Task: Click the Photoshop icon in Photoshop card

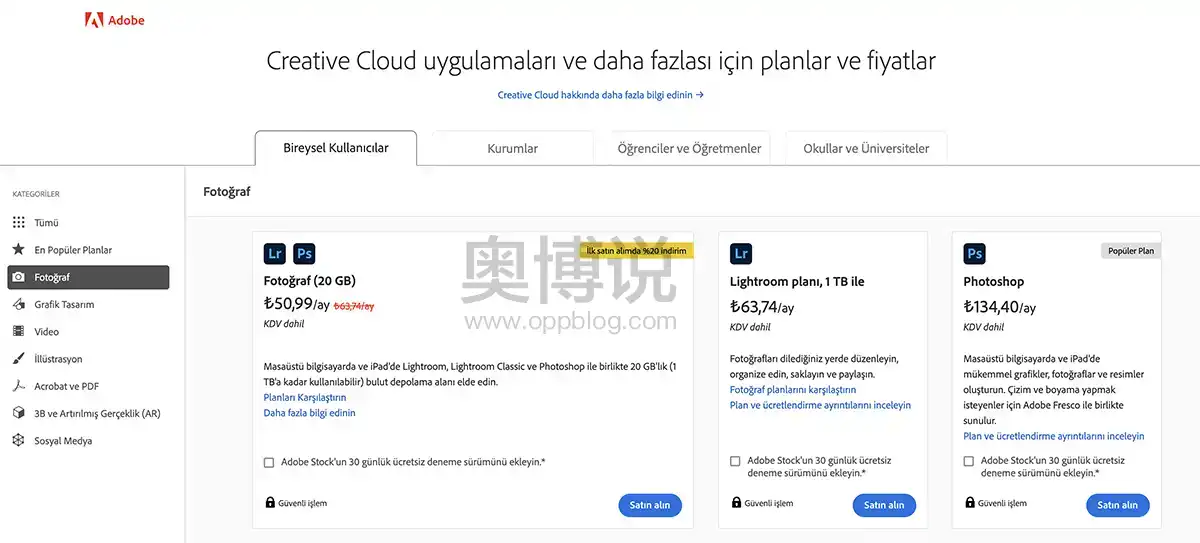Action: pos(975,253)
